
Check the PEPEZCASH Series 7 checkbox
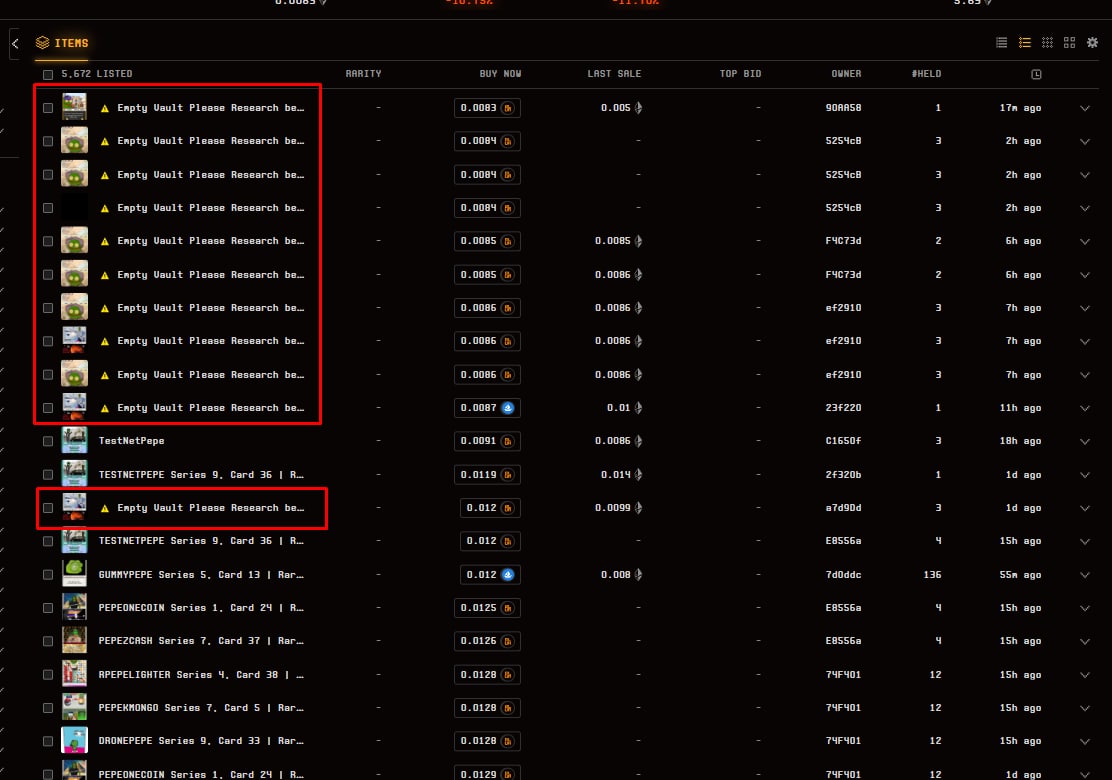click(48, 641)
